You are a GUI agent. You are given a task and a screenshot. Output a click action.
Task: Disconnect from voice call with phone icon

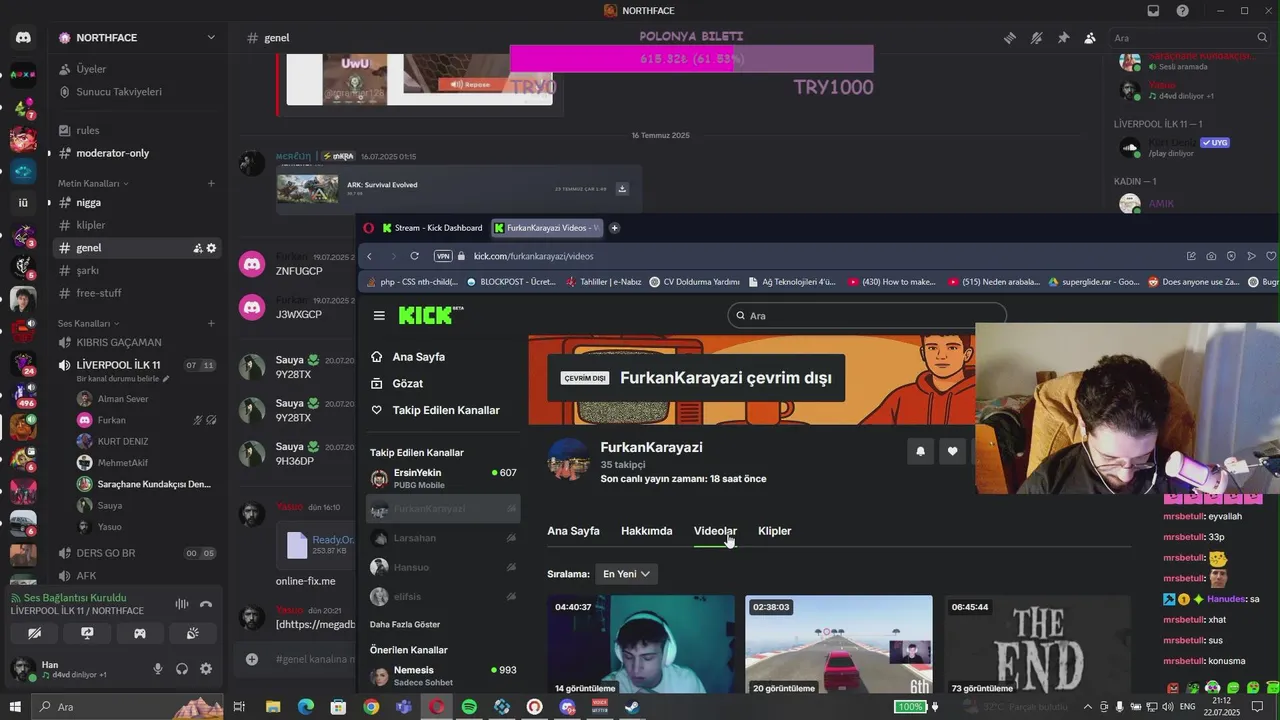[206, 604]
